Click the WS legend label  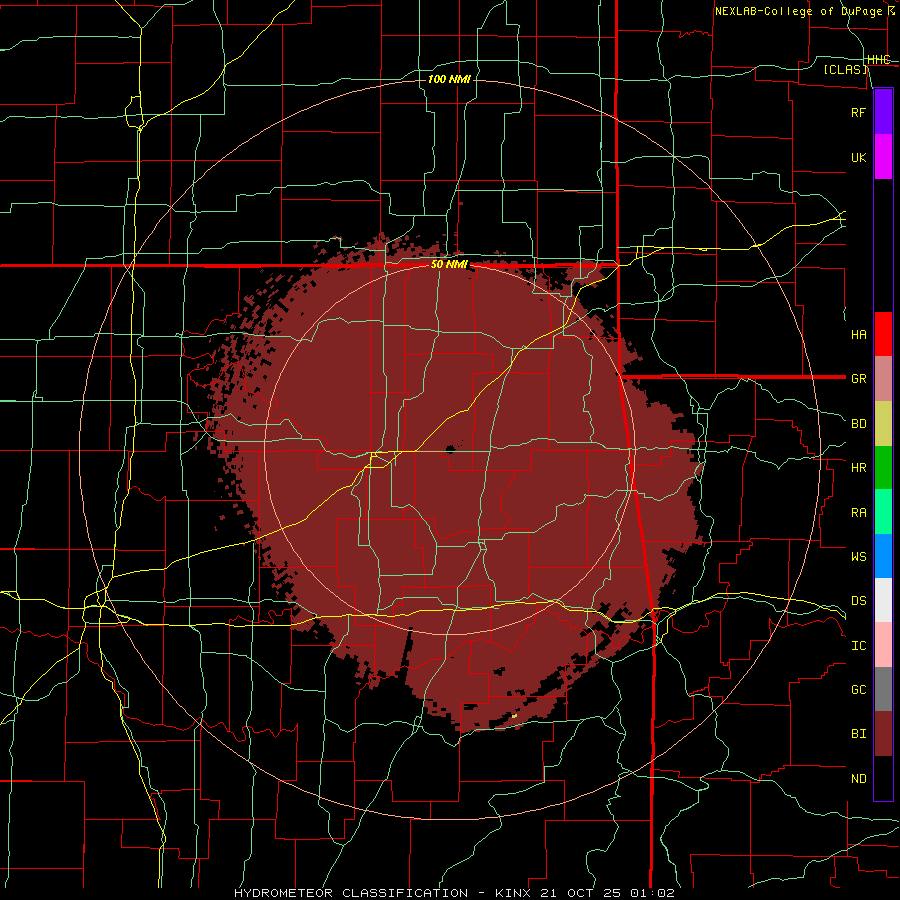859,556
